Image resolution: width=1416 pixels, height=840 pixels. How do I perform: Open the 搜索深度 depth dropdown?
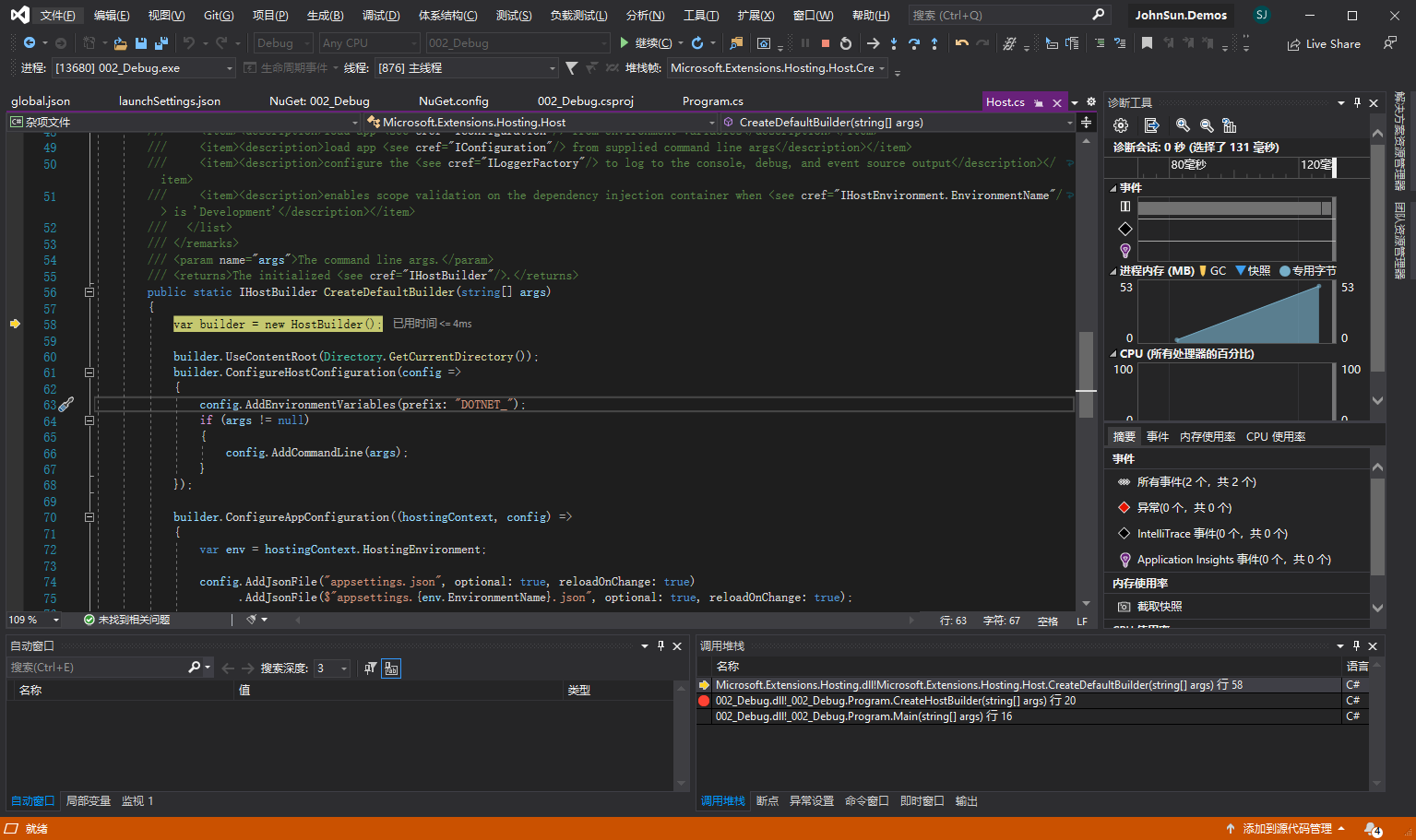pos(331,668)
